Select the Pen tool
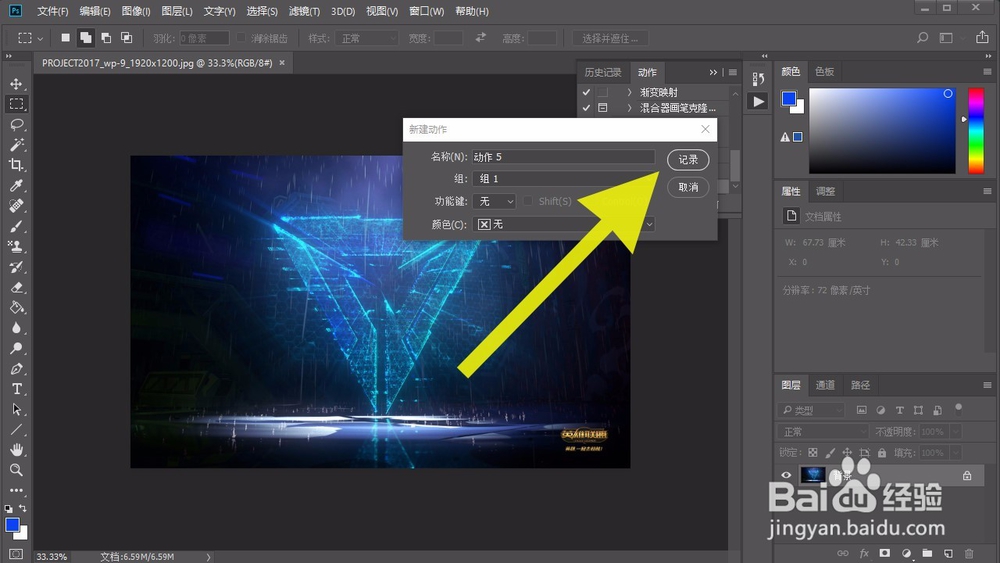The width and height of the screenshot is (1000, 563). (17, 369)
